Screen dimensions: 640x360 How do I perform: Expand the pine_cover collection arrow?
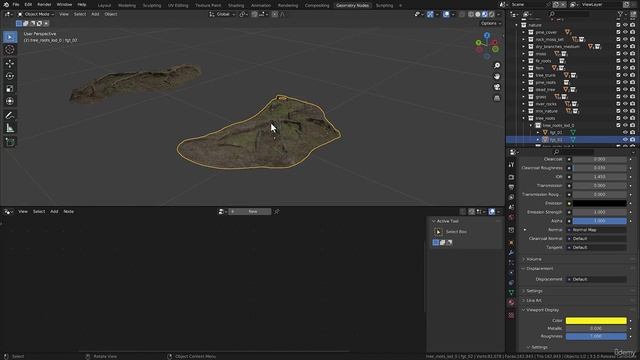tap(524, 32)
